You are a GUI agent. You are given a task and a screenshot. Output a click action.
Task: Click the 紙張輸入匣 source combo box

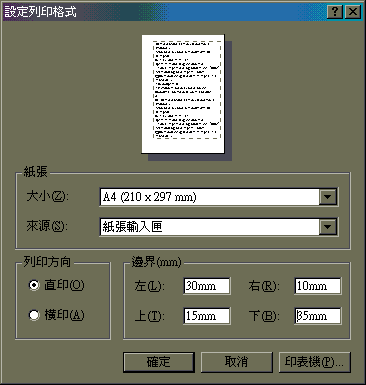pyautogui.click(x=219, y=227)
